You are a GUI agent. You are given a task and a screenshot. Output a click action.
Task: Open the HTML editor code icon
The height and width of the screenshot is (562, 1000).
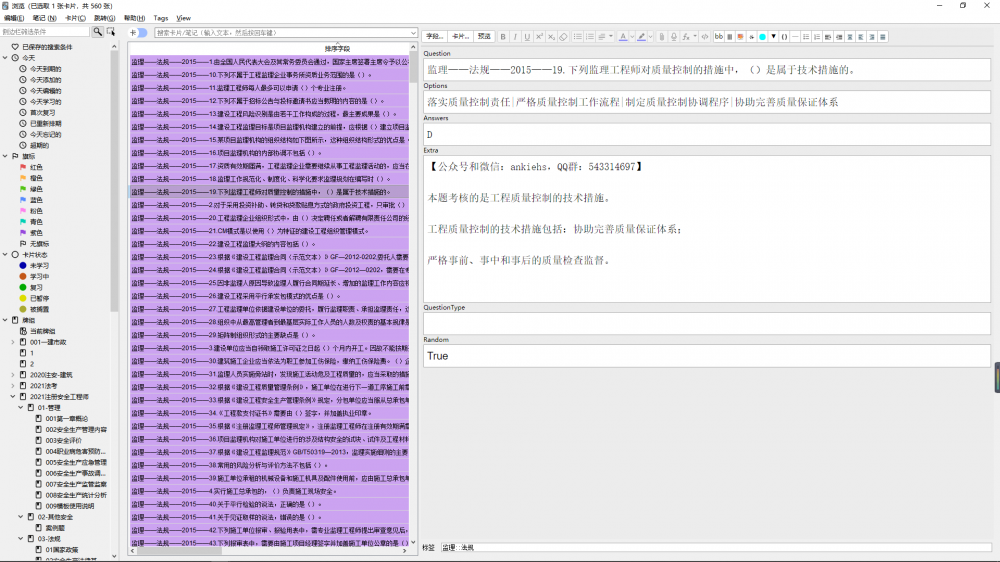pos(705,37)
